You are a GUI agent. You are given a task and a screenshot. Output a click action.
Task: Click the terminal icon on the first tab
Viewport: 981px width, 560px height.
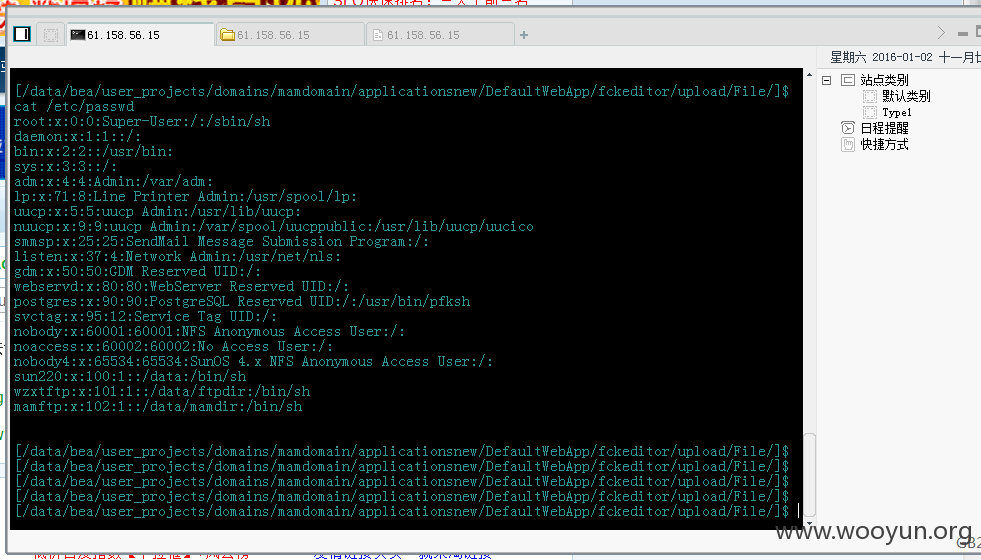tap(78, 35)
